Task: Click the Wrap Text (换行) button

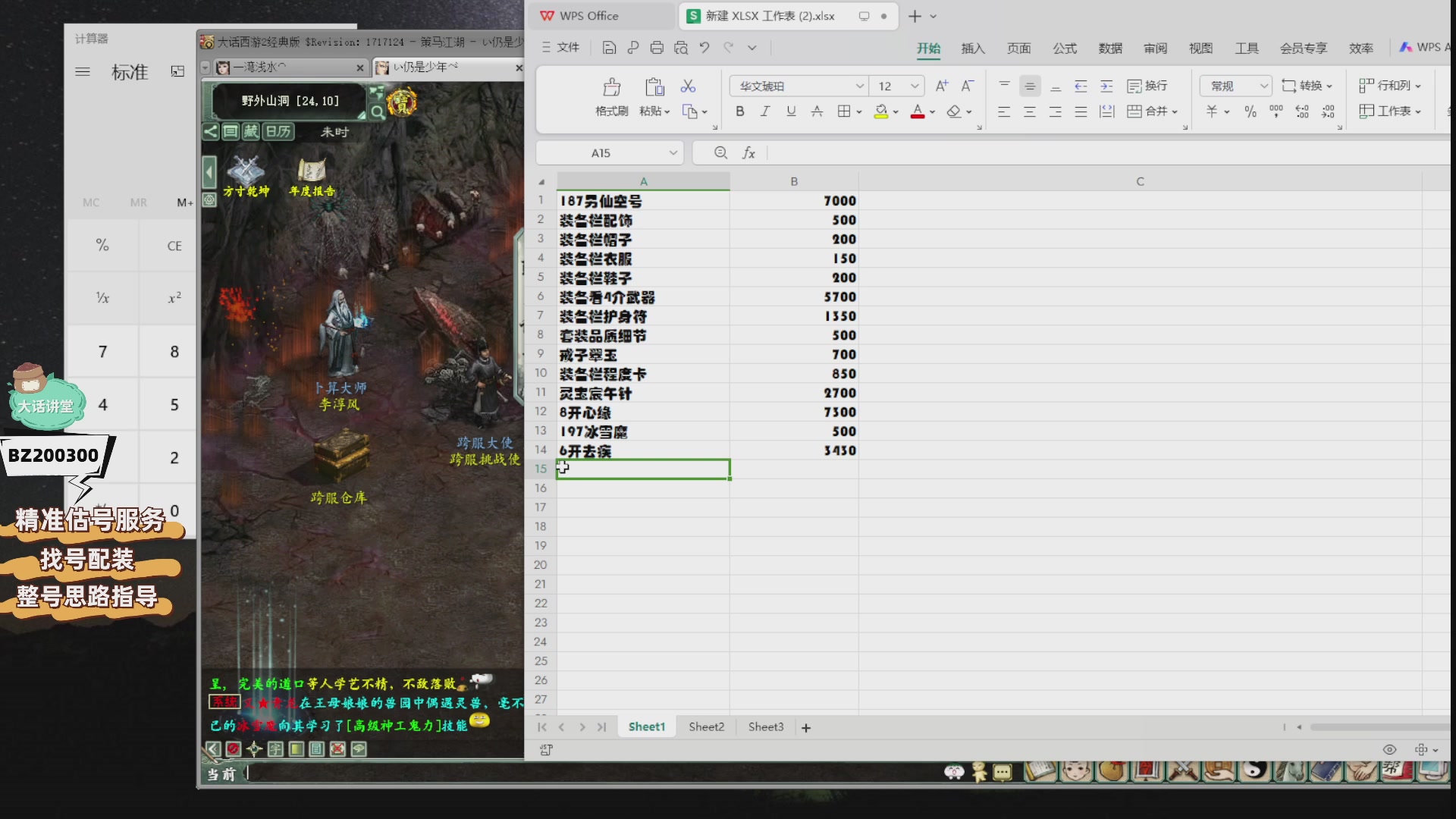Action: (1147, 86)
